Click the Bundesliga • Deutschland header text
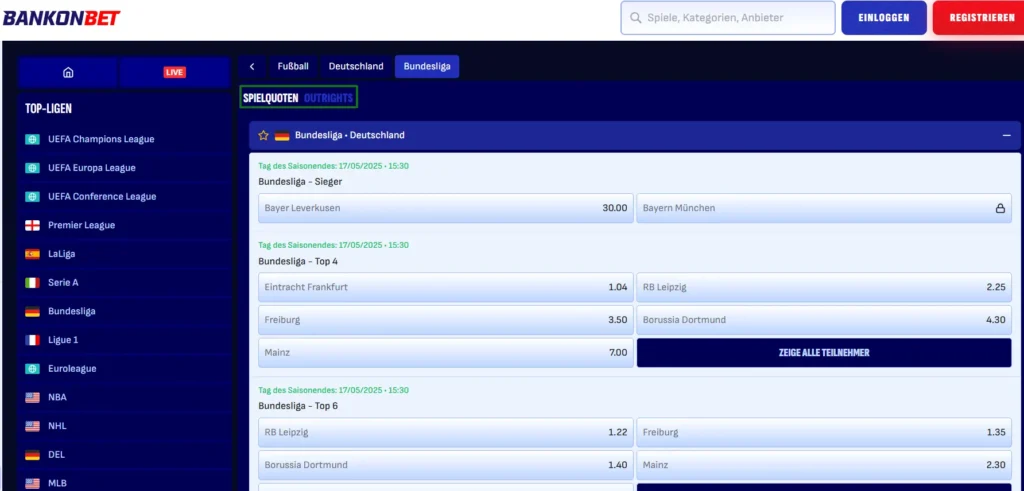 tap(349, 136)
